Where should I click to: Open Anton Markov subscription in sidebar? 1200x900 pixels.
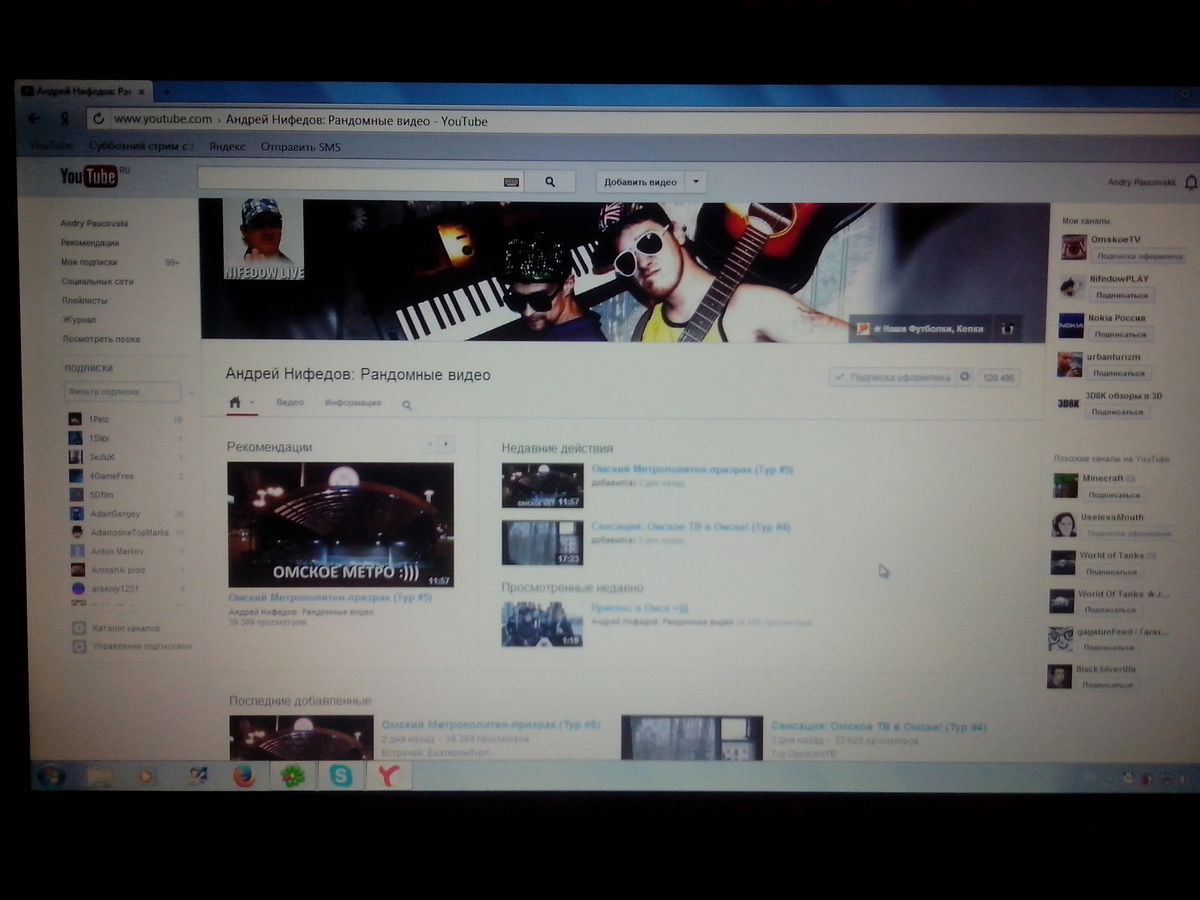coord(115,551)
